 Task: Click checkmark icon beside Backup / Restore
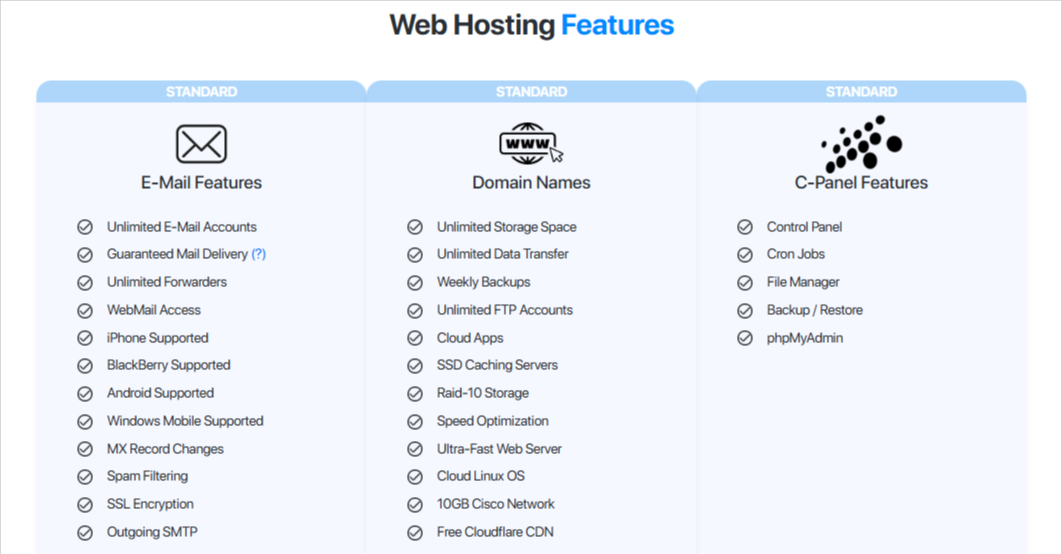[x=745, y=310]
